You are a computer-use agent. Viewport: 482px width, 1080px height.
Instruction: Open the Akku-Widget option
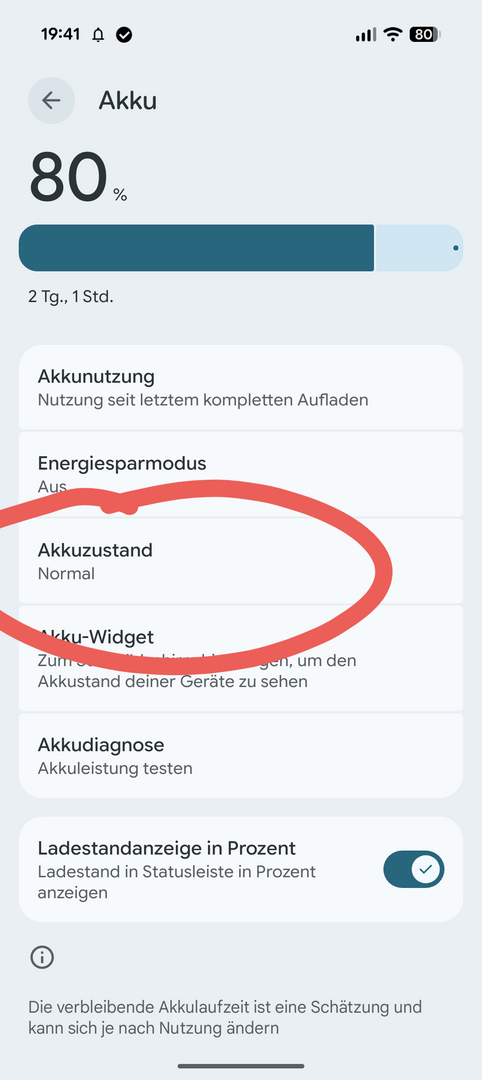point(241,658)
